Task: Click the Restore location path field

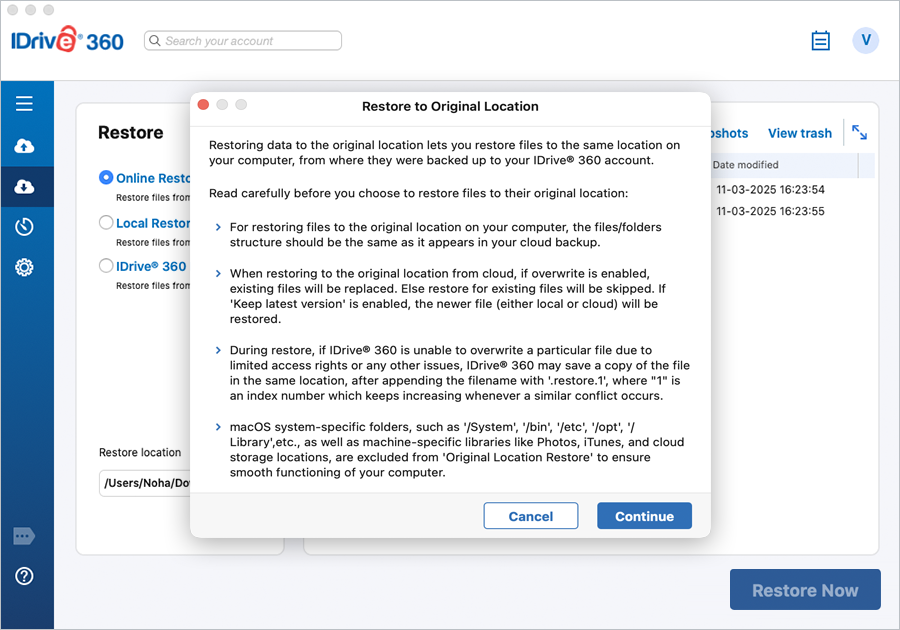Action: 145,483
